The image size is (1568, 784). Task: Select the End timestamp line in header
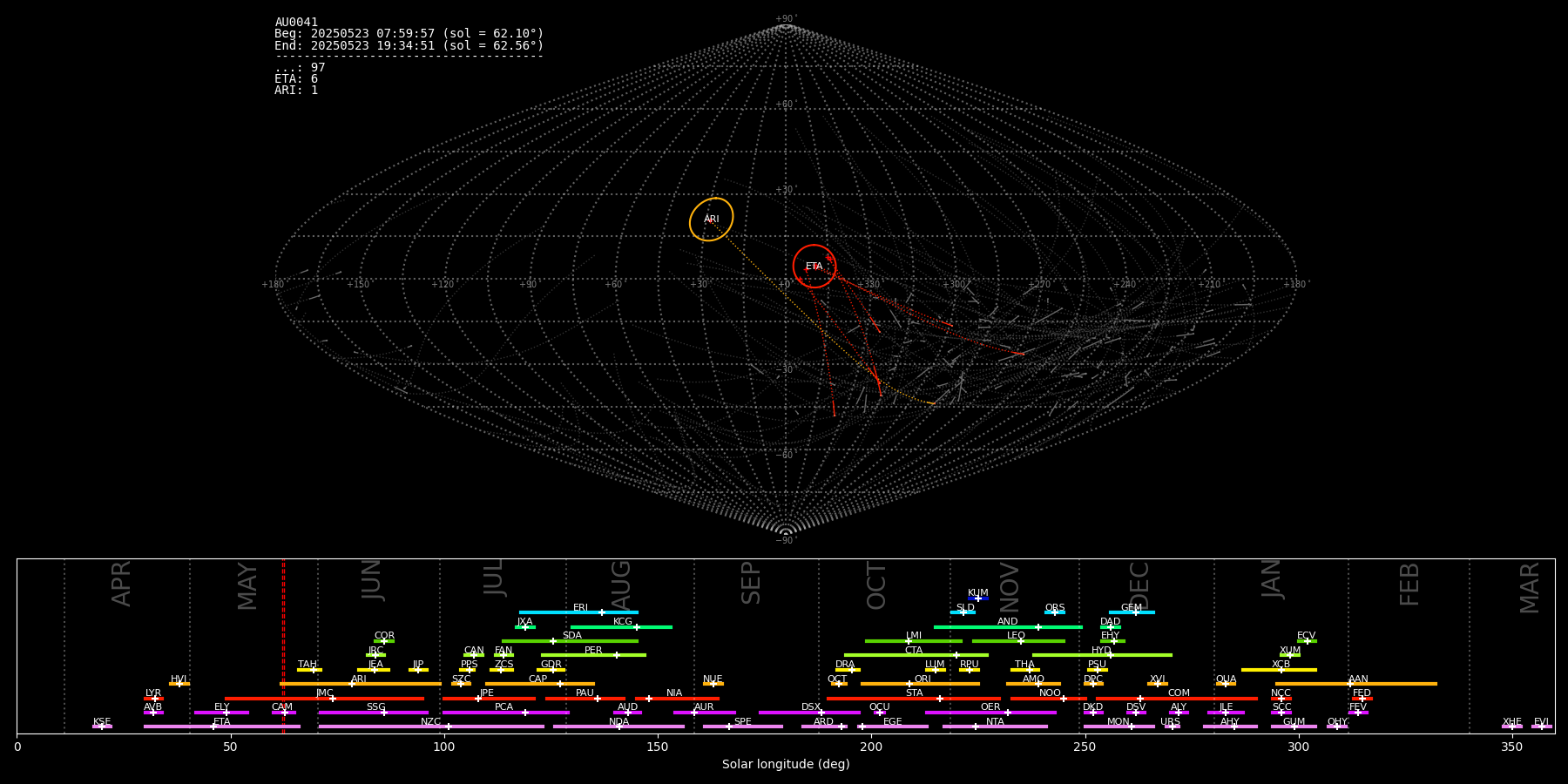coord(409,45)
